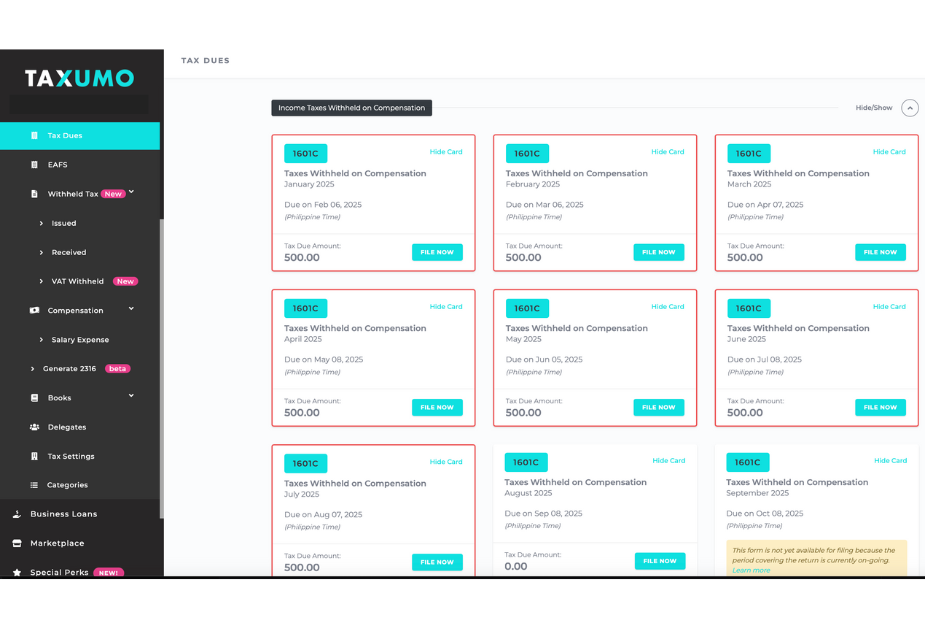The image size is (925, 628).
Task: Expand the Books menu chevron
Action: pyautogui.click(x=132, y=396)
